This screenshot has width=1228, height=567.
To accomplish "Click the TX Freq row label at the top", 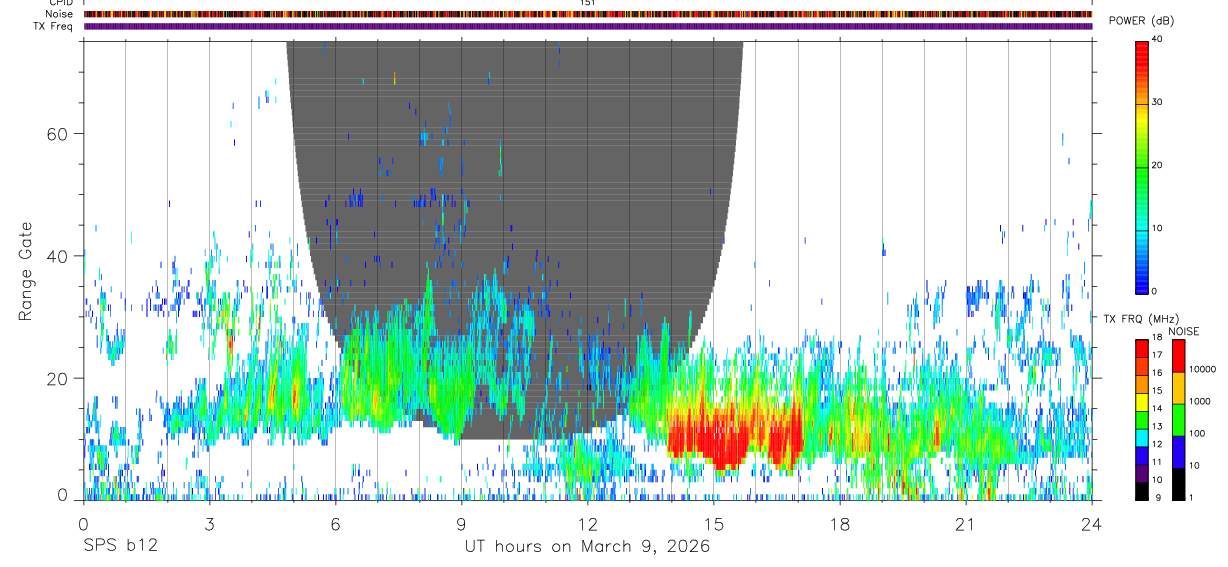I will (x=52, y=26).
